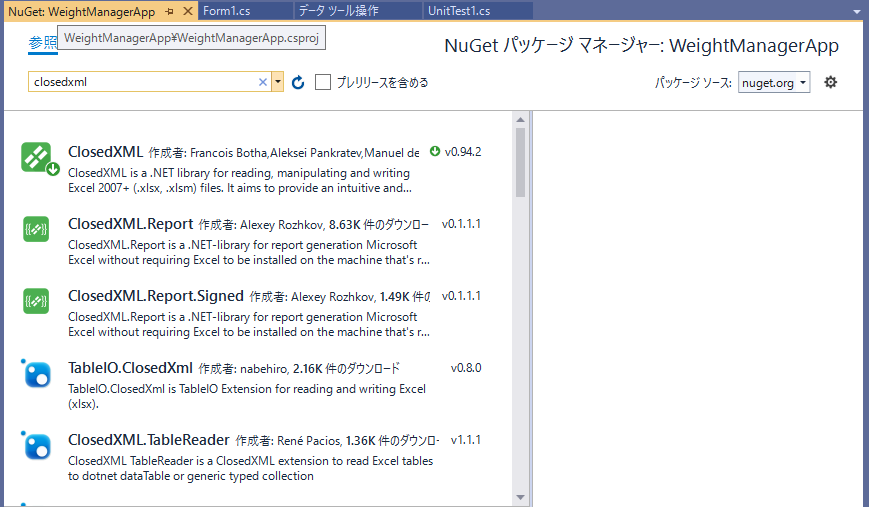Click the TableIO.ClosedXml package icon

point(37,373)
